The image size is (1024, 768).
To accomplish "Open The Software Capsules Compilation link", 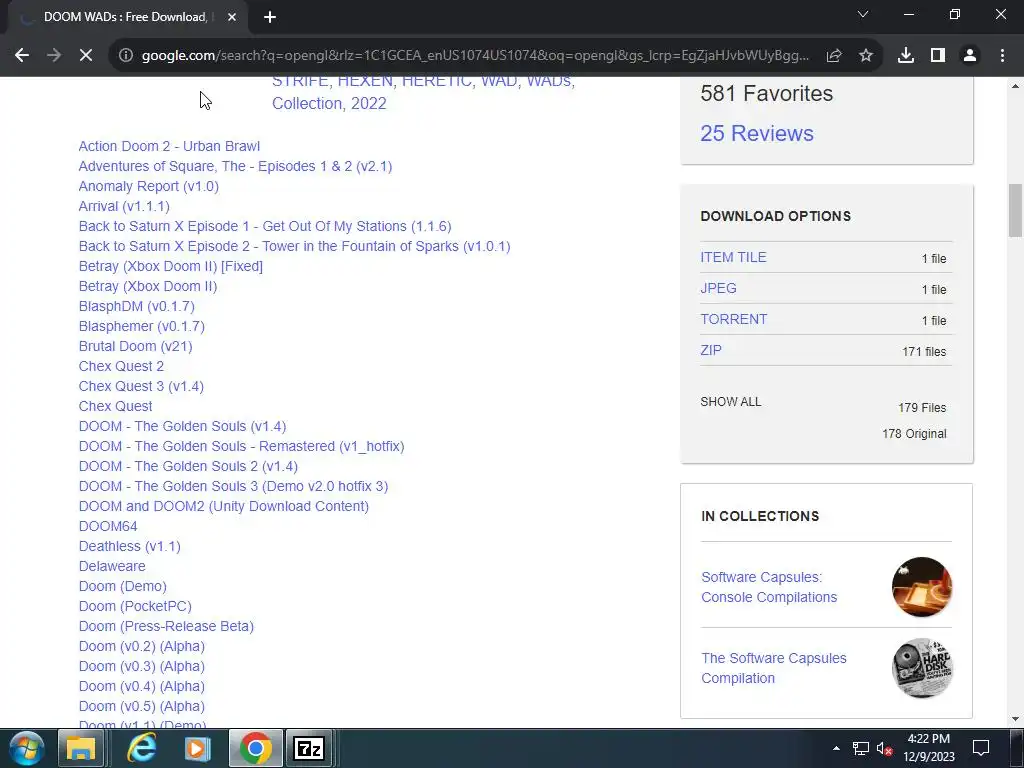I will (773, 668).
